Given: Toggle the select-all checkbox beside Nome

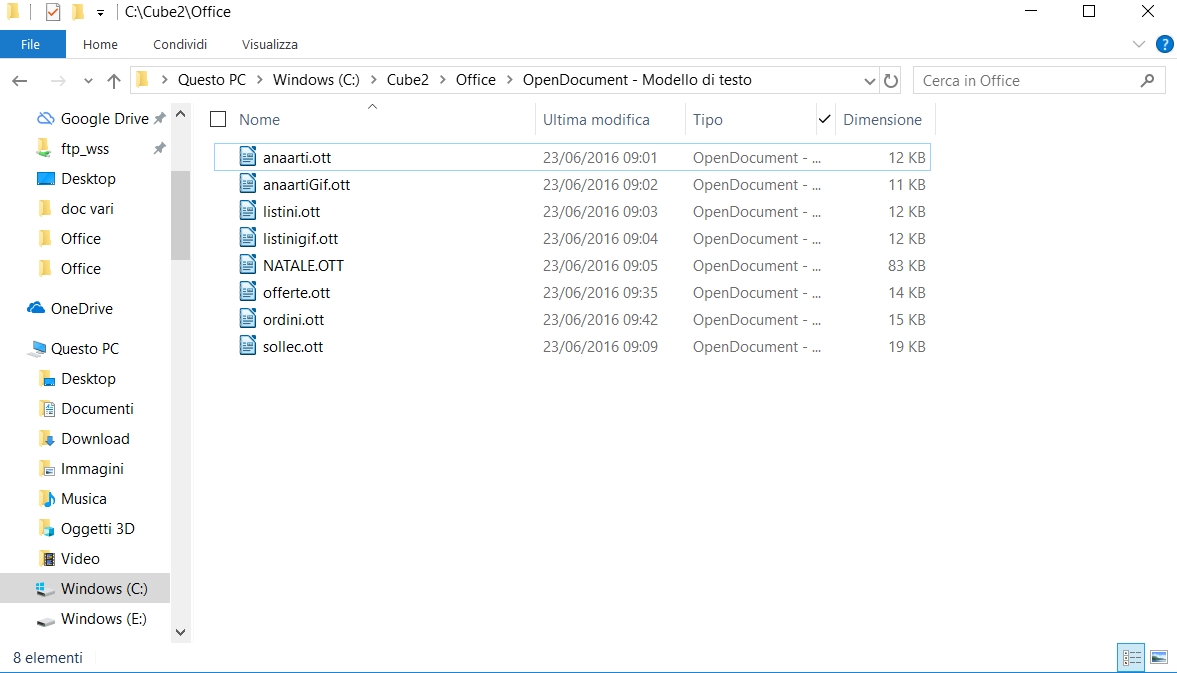Looking at the screenshot, I should pos(218,120).
